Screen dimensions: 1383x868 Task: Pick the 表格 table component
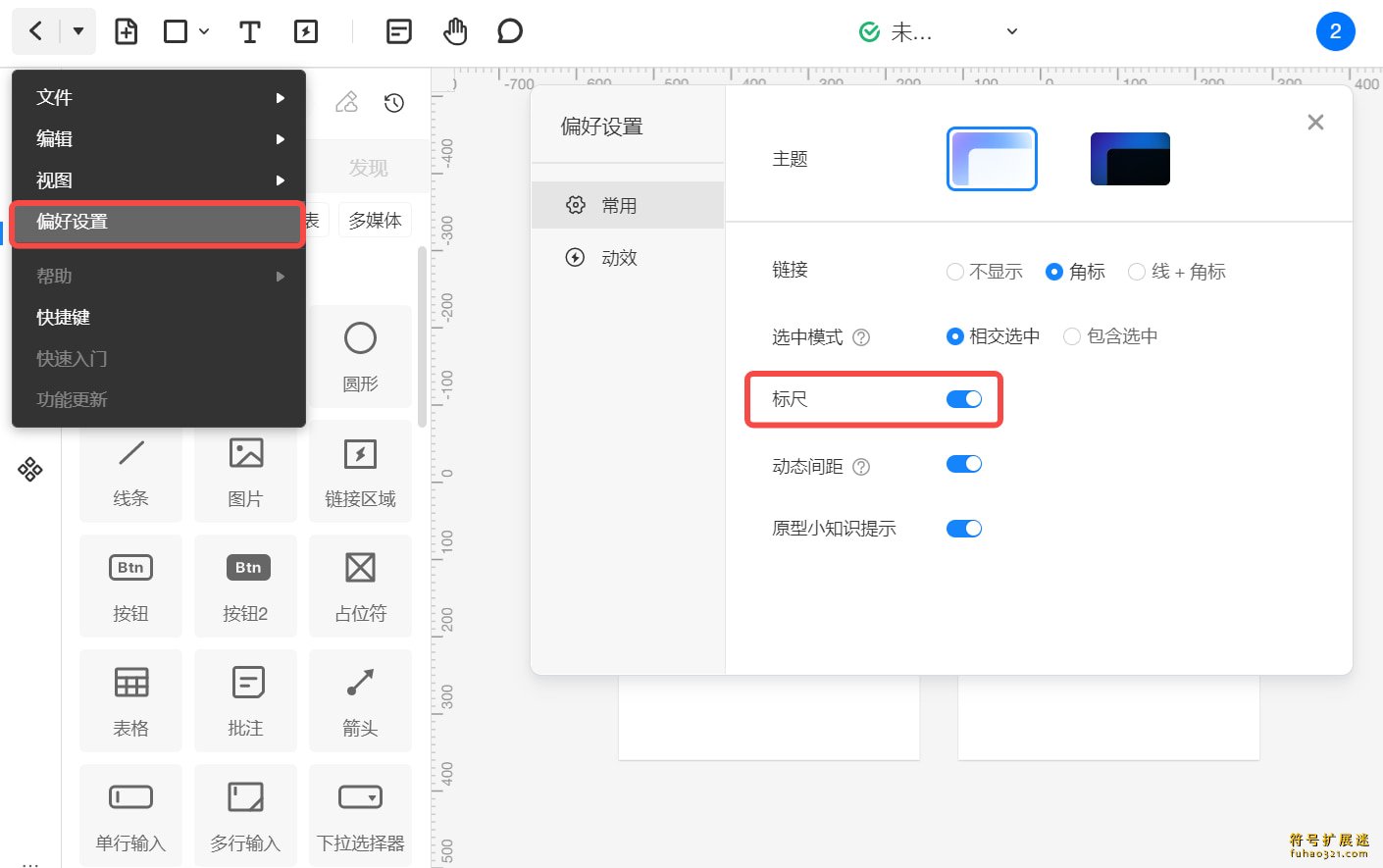point(130,700)
